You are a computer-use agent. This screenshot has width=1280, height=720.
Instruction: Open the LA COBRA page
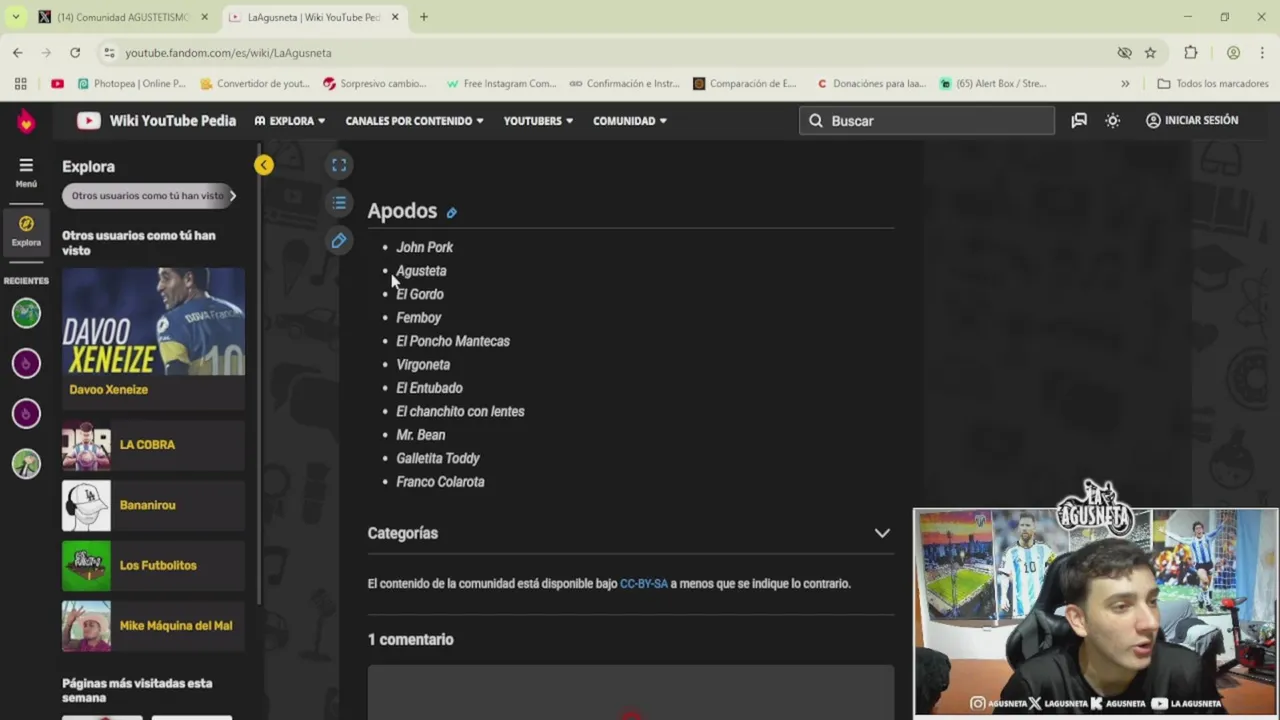(x=153, y=445)
